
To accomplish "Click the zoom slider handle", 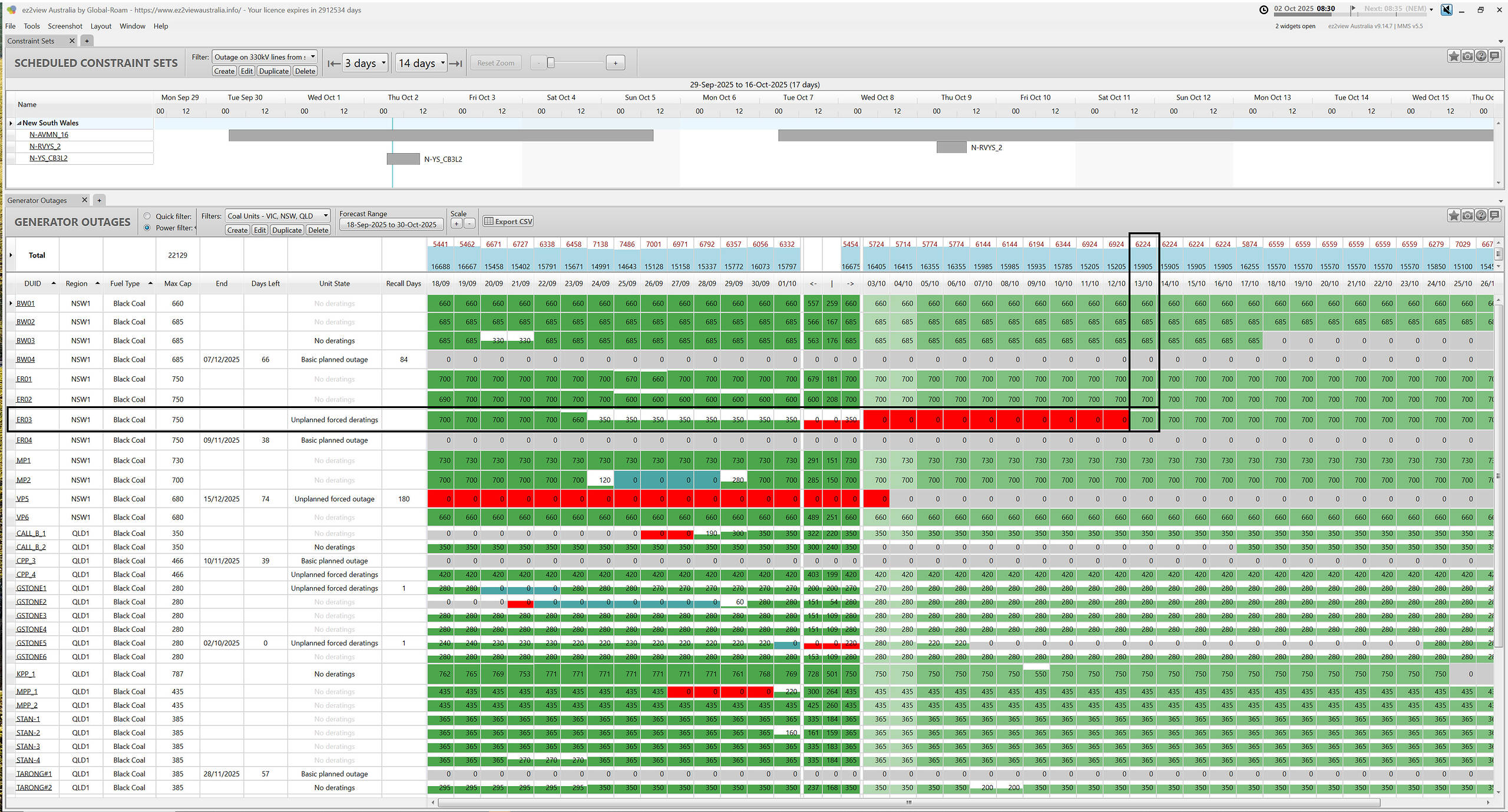I will point(551,63).
